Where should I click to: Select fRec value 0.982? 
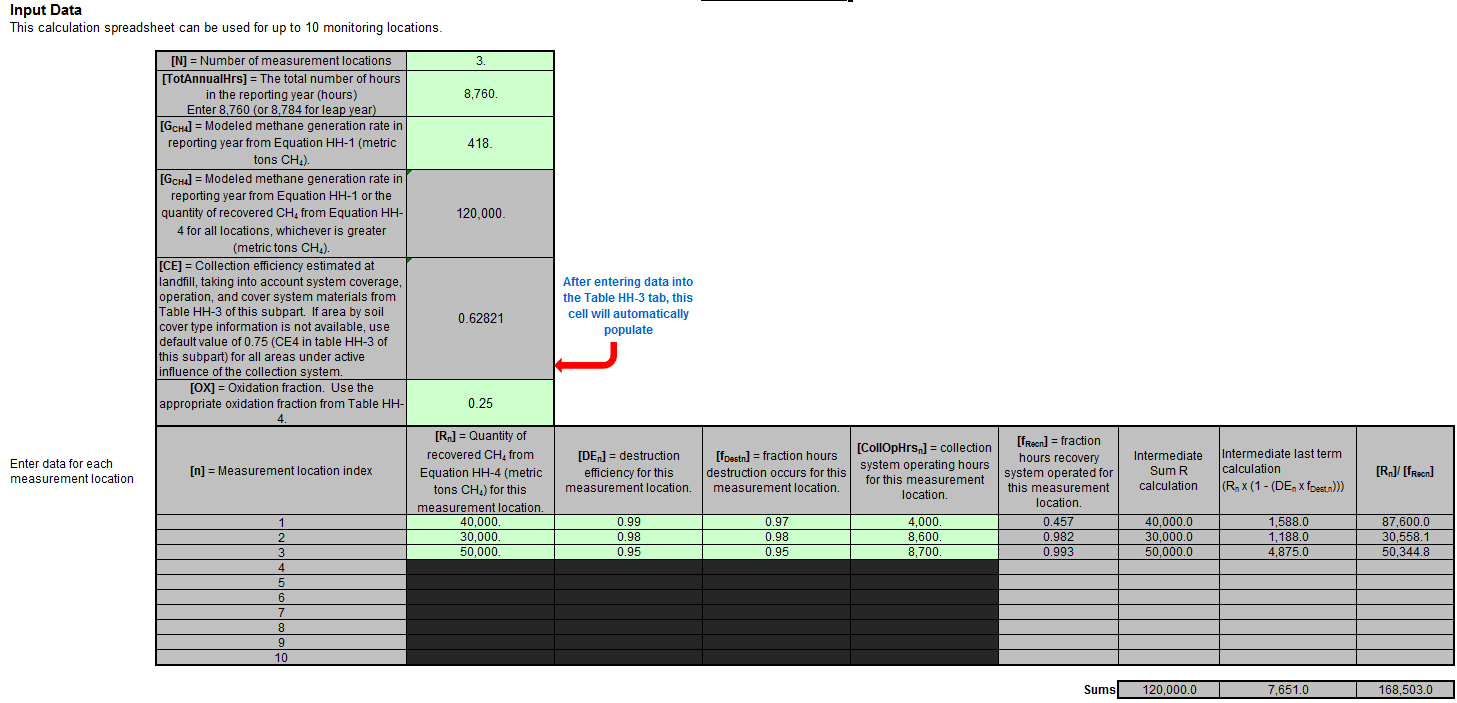(x=1058, y=537)
